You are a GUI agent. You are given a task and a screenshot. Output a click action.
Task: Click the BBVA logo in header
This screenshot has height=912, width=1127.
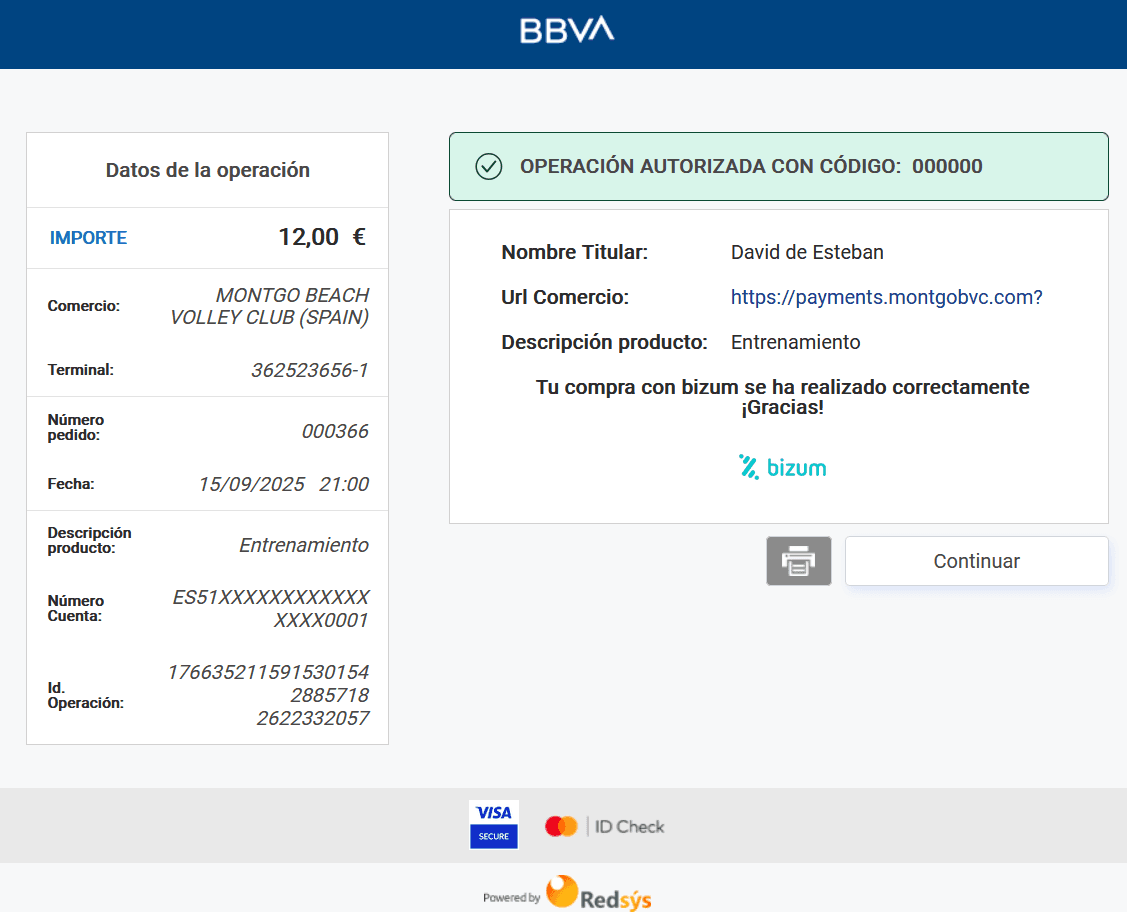pyautogui.click(x=567, y=30)
